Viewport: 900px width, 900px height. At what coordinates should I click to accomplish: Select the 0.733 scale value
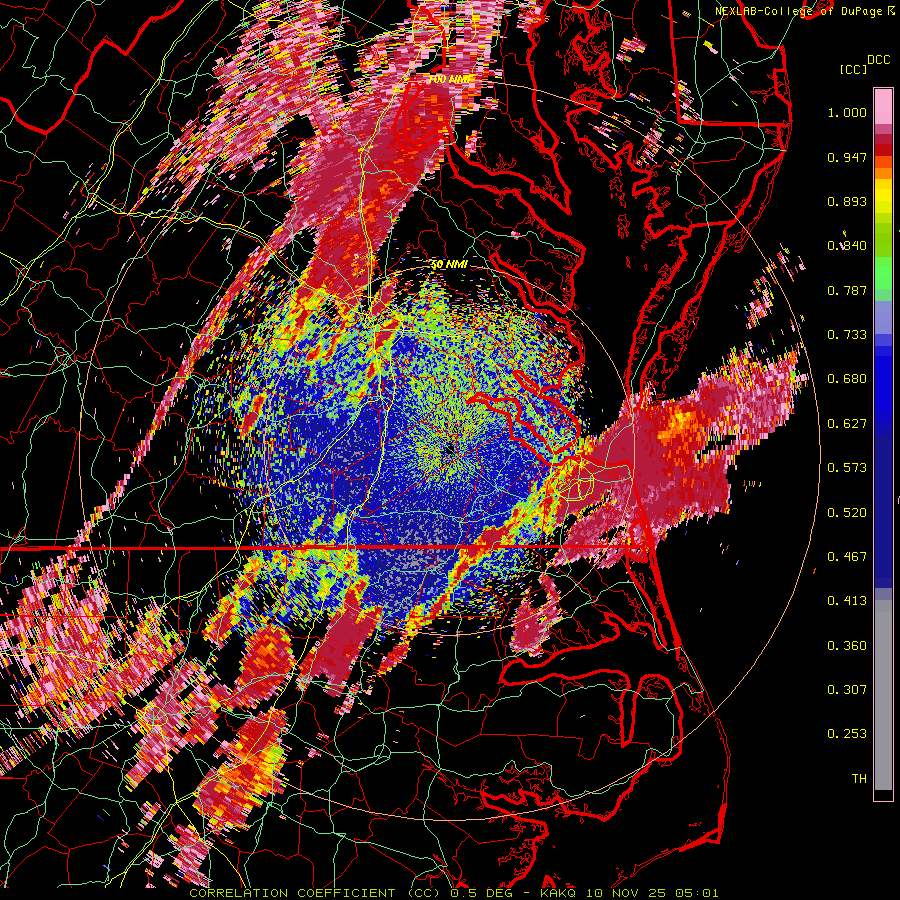[x=847, y=335]
